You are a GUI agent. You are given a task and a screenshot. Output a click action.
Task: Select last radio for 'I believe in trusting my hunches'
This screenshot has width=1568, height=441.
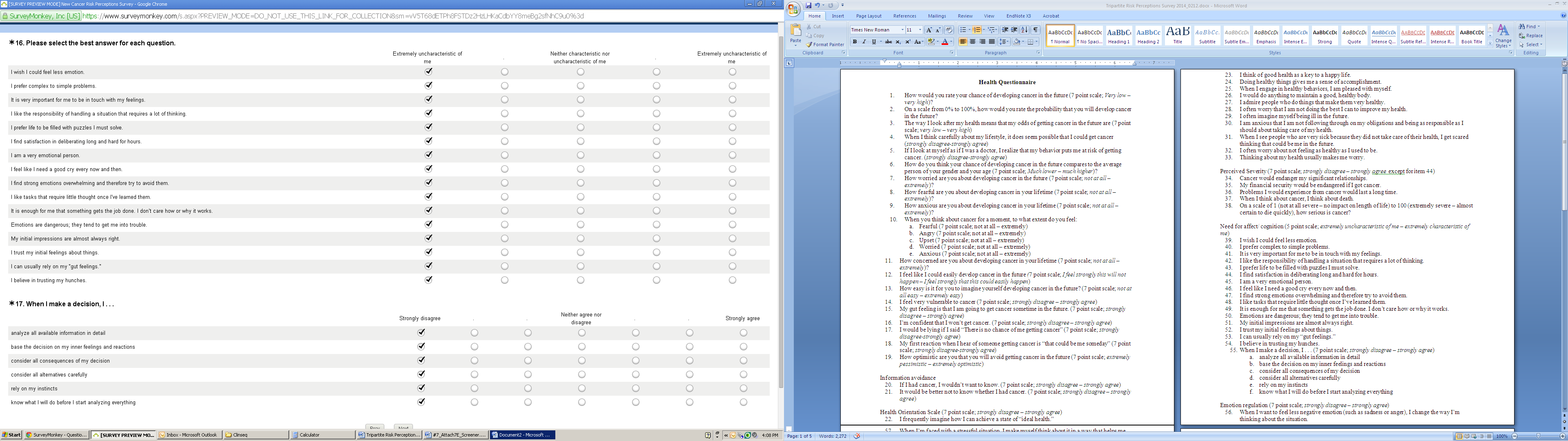pos(732,280)
